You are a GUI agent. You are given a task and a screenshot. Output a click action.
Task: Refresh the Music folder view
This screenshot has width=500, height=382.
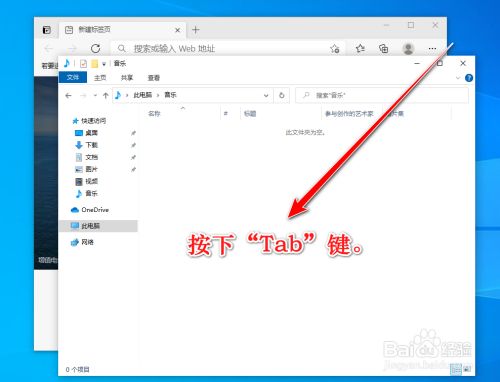coord(281,95)
